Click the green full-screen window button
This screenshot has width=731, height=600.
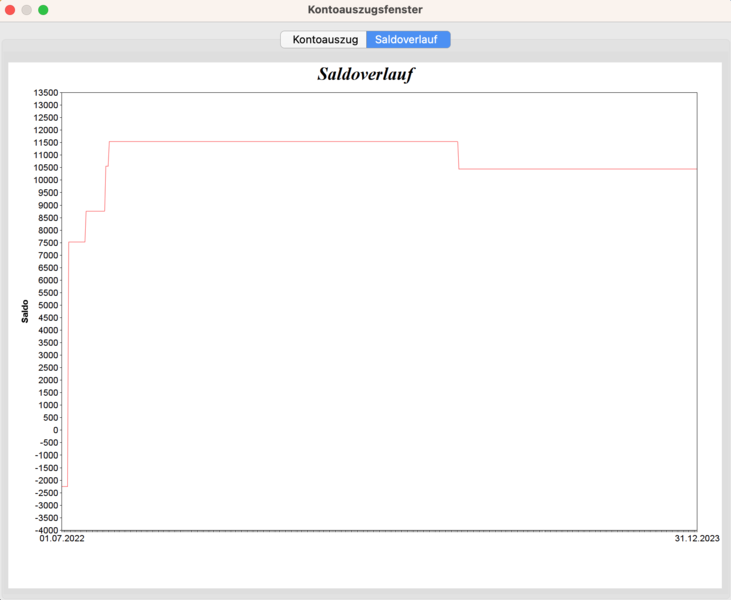click(43, 10)
